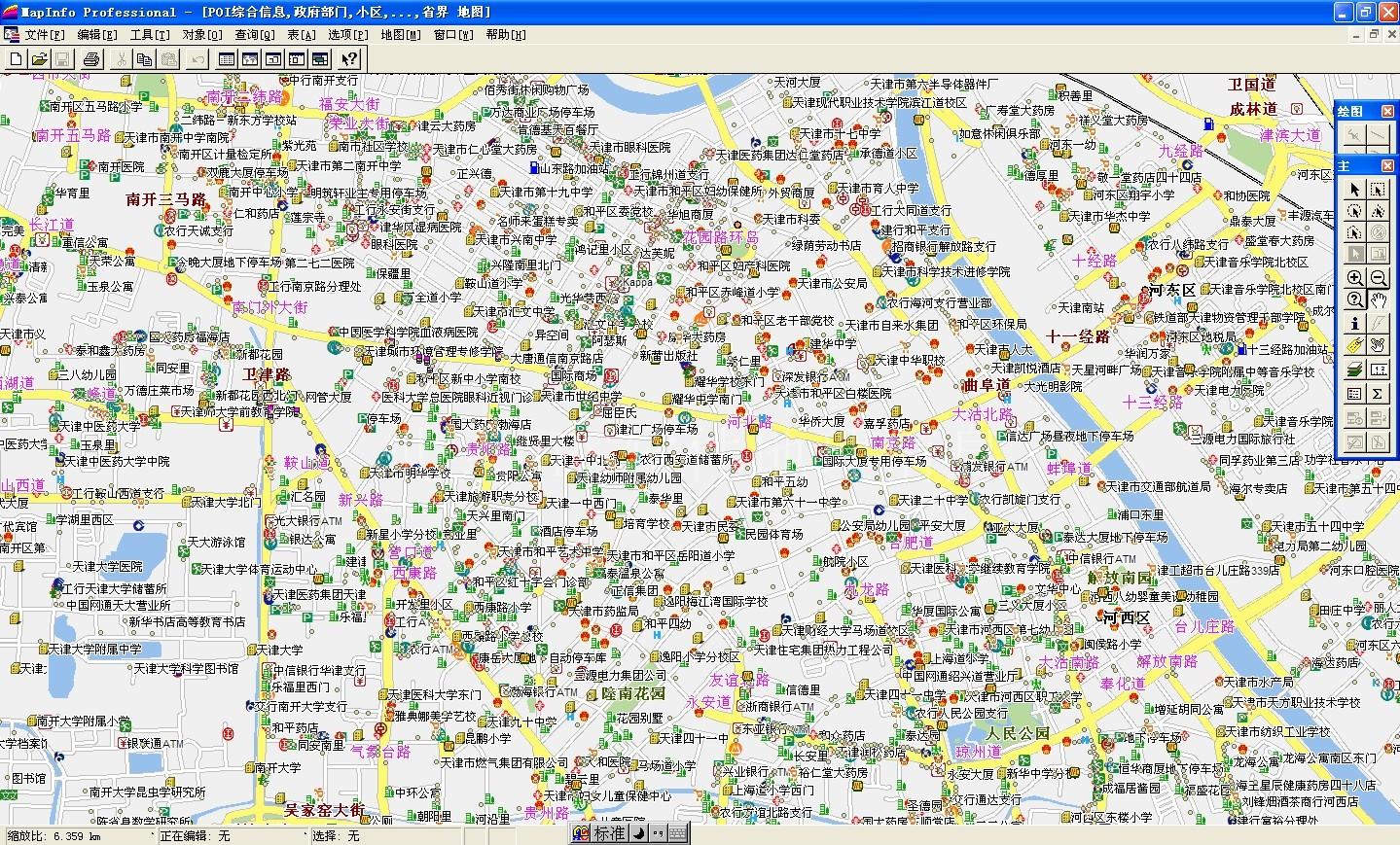Toggle the IME half-moon width icon
1400x845 pixels.
click(x=639, y=834)
